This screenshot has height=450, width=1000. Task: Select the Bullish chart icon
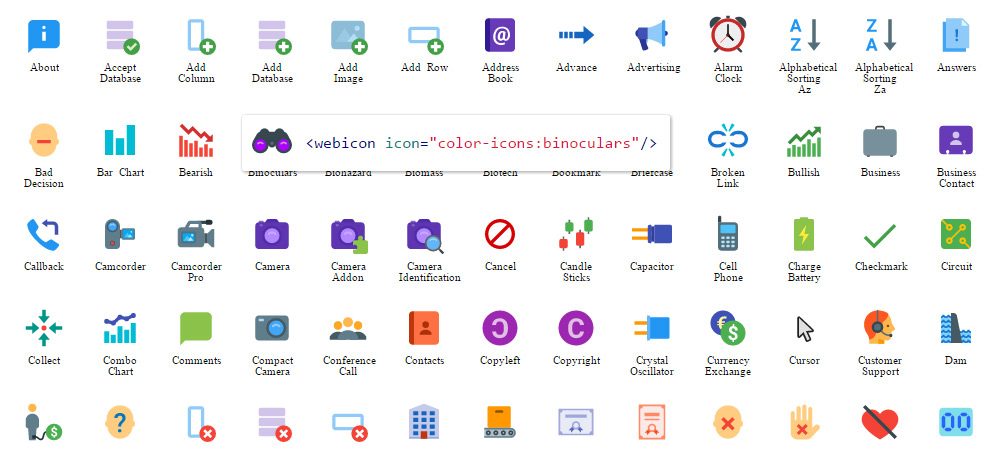tap(804, 141)
